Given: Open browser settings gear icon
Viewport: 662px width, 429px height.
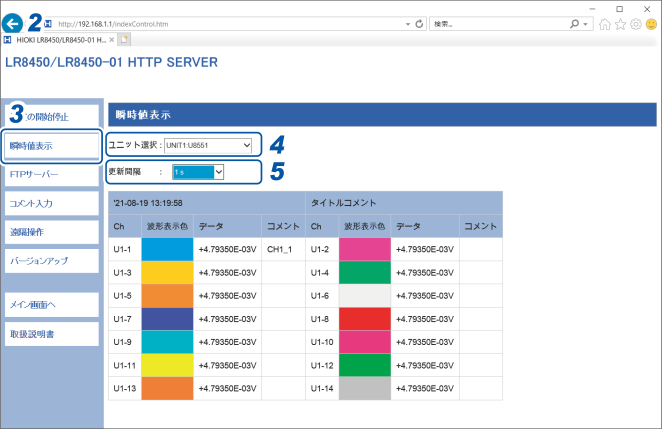Looking at the screenshot, I should (635, 24).
